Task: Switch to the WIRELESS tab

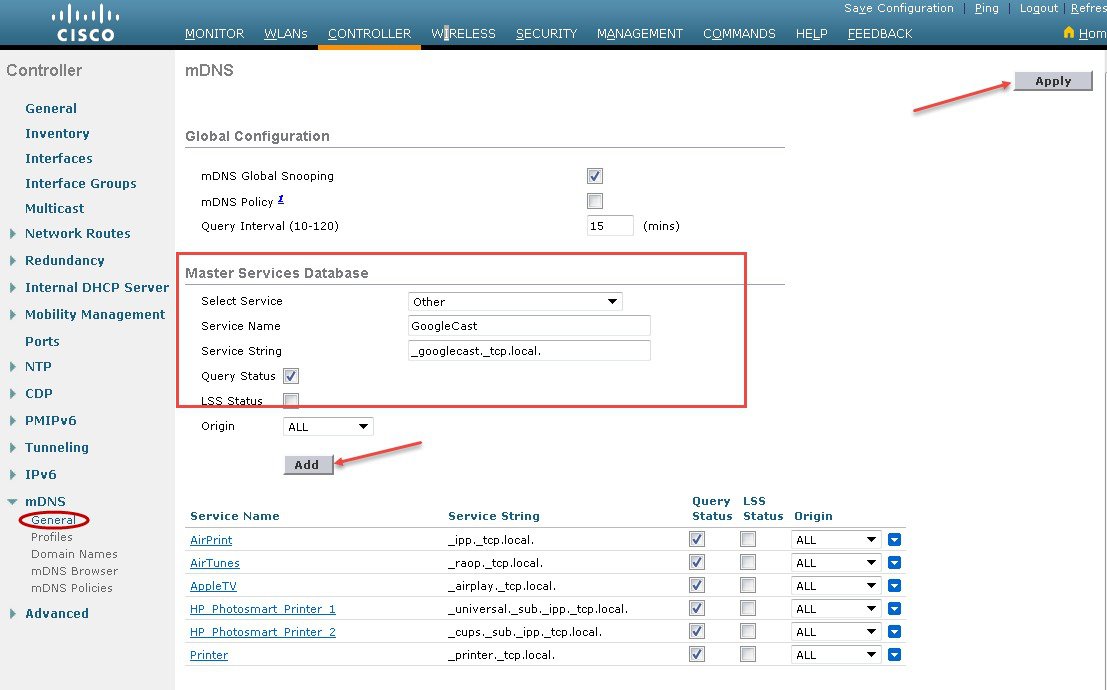Action: tap(463, 33)
